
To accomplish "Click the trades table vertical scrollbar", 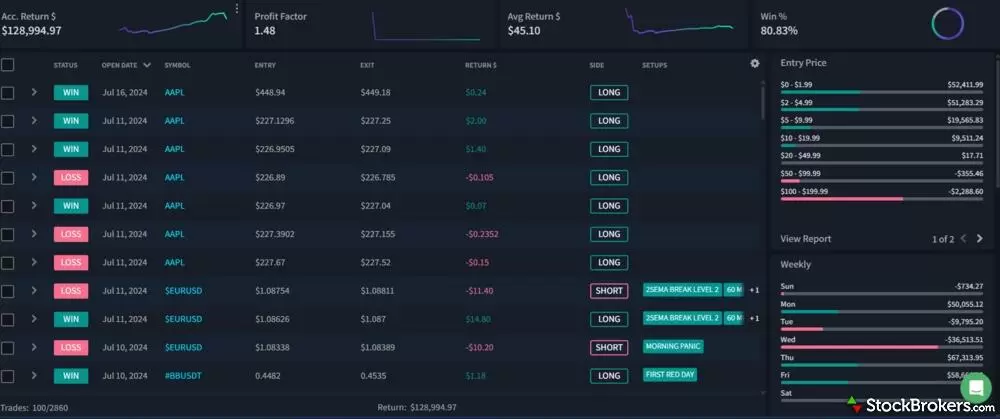I will tap(763, 100).
